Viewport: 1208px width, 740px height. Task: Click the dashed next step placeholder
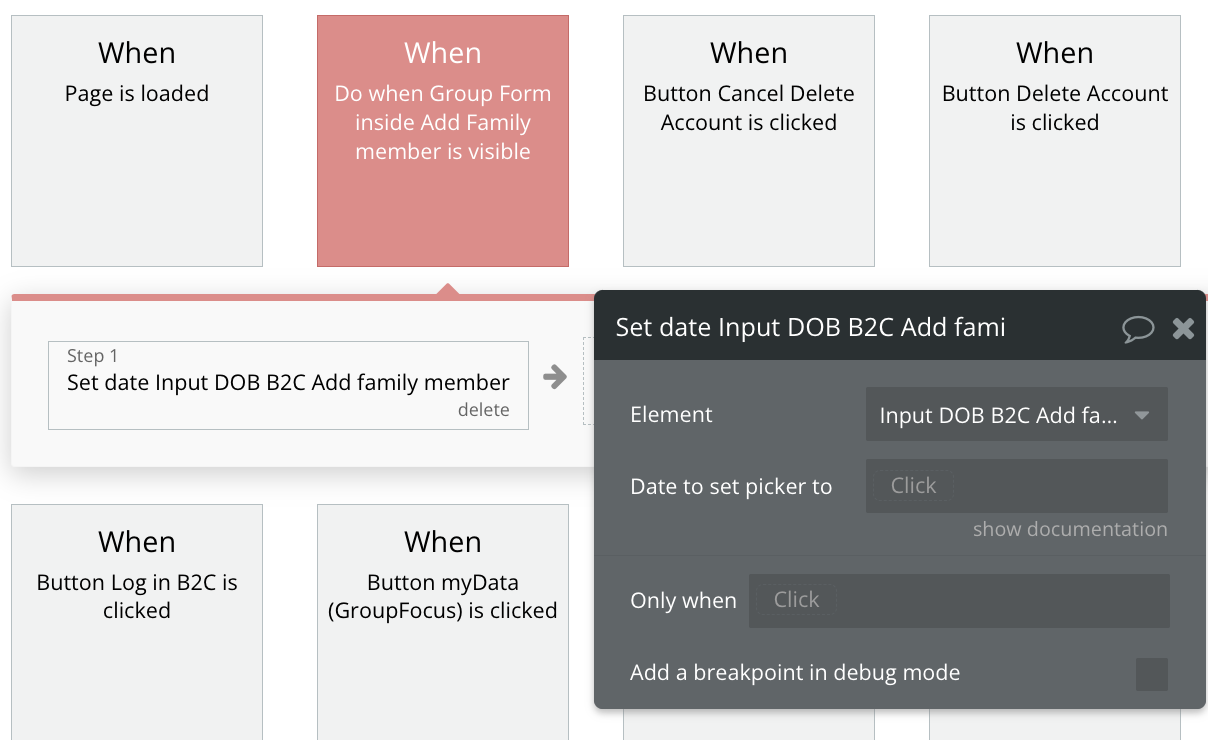(x=588, y=380)
